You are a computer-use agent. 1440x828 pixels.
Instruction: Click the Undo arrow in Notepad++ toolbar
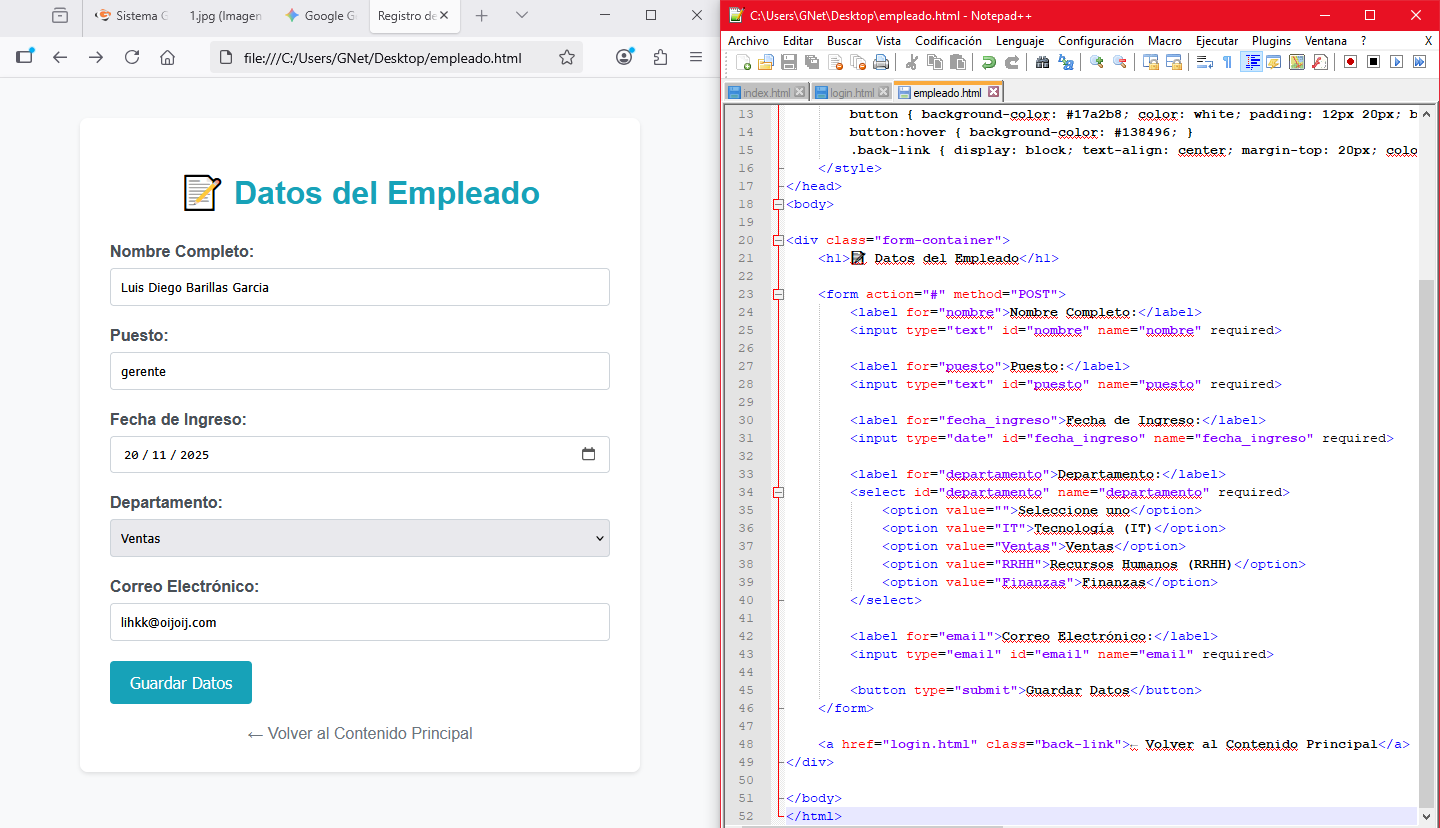coord(988,62)
